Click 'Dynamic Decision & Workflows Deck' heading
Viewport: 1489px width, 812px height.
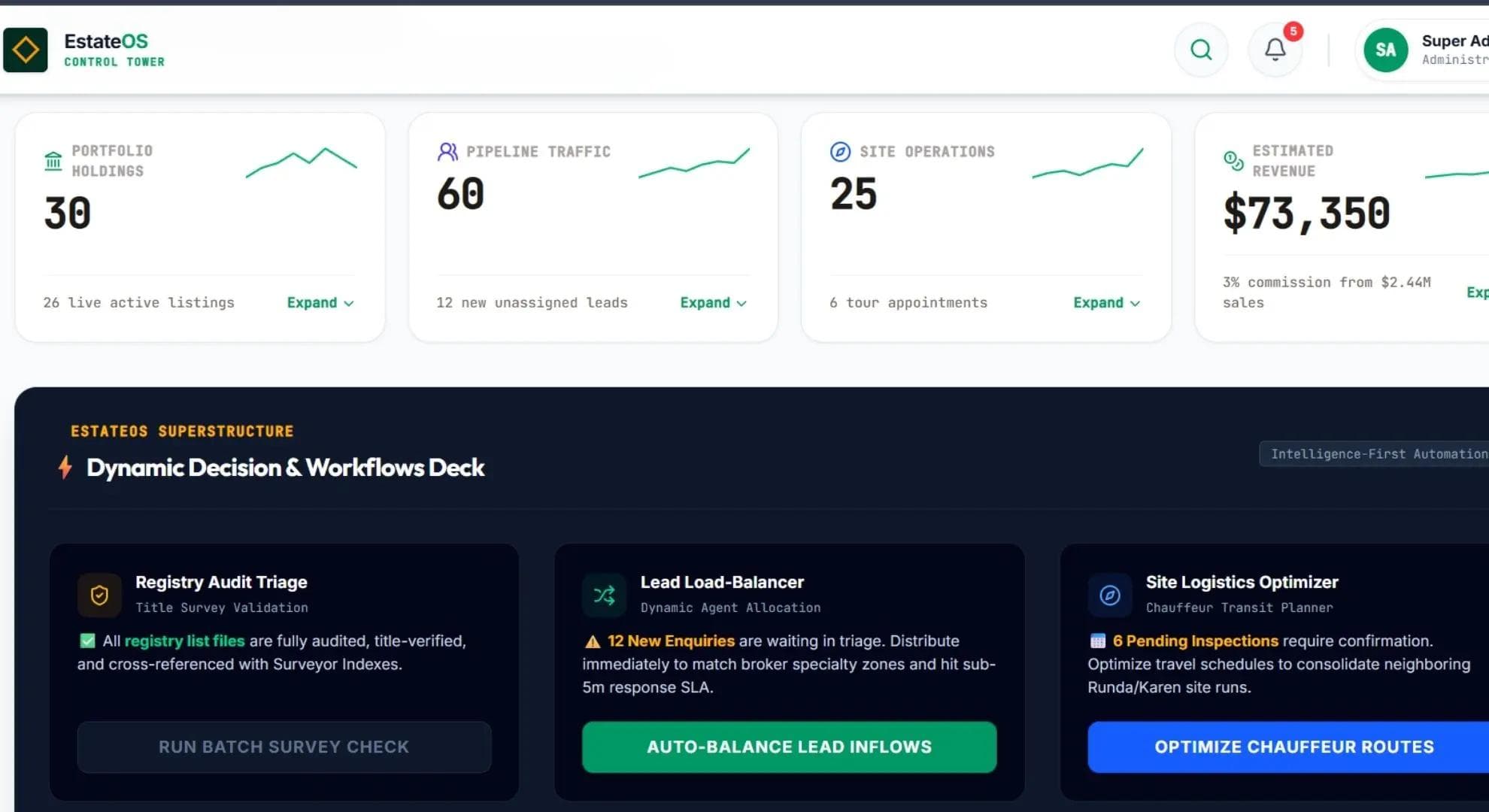click(x=286, y=467)
